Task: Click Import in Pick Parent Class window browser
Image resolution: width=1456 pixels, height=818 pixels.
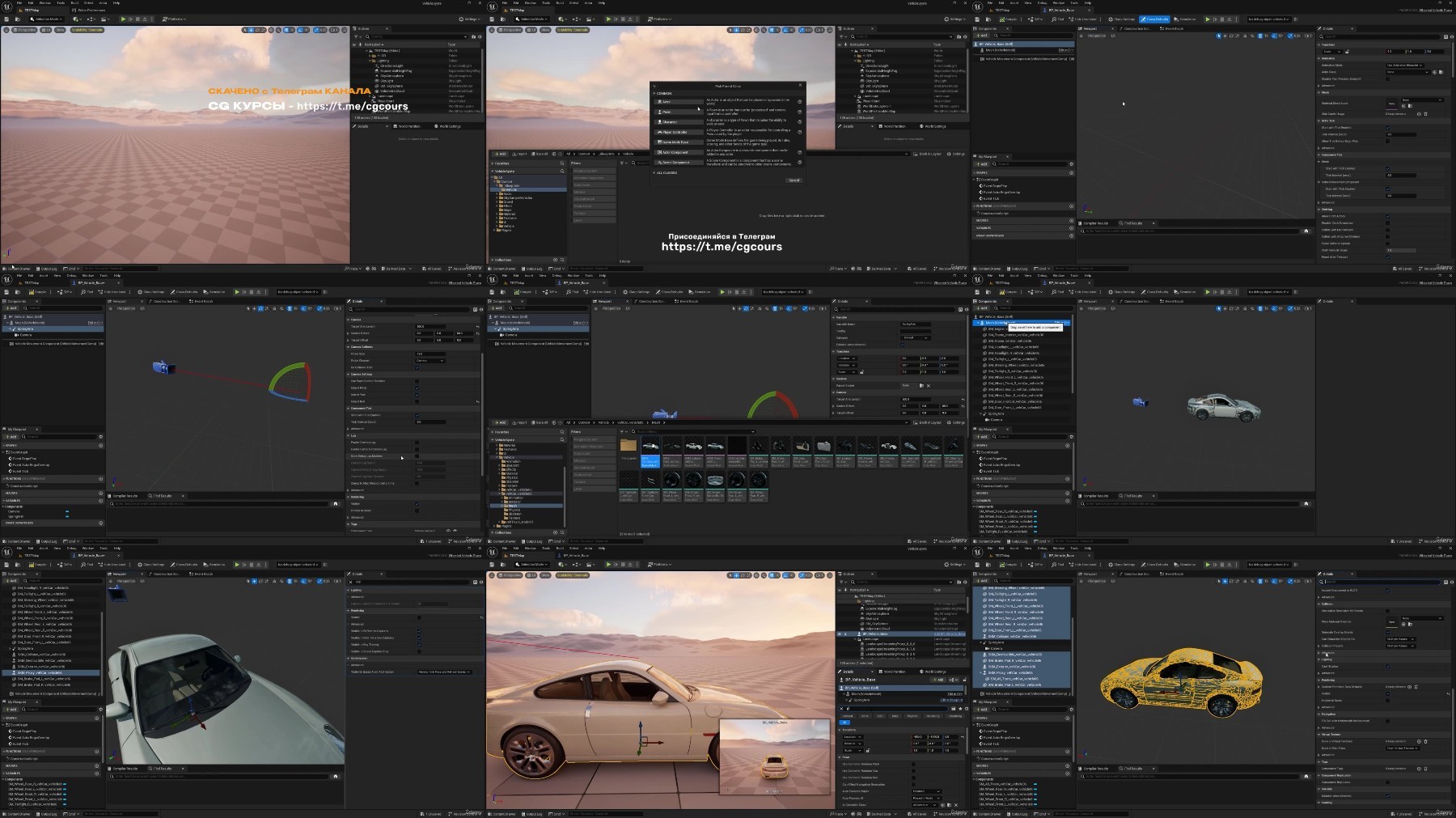Action: point(519,154)
